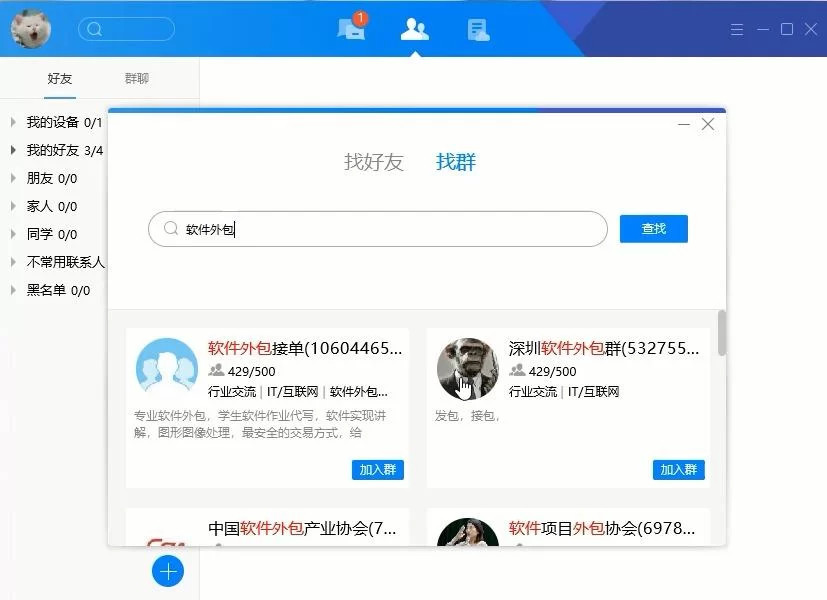Switch to the 找好友 tab
This screenshot has width=827, height=600.
pyautogui.click(x=373, y=162)
